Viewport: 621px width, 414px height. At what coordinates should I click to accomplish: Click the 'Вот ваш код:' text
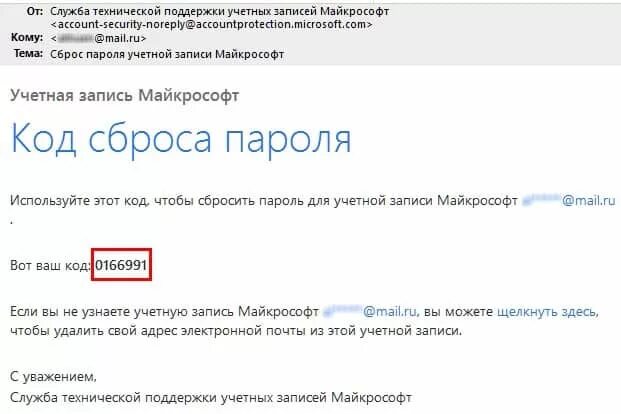pos(50,265)
